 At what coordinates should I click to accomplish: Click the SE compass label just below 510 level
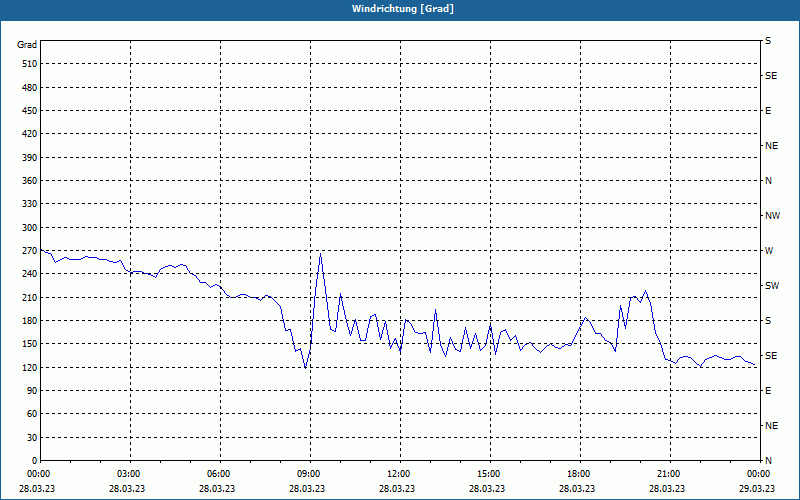(x=771, y=76)
